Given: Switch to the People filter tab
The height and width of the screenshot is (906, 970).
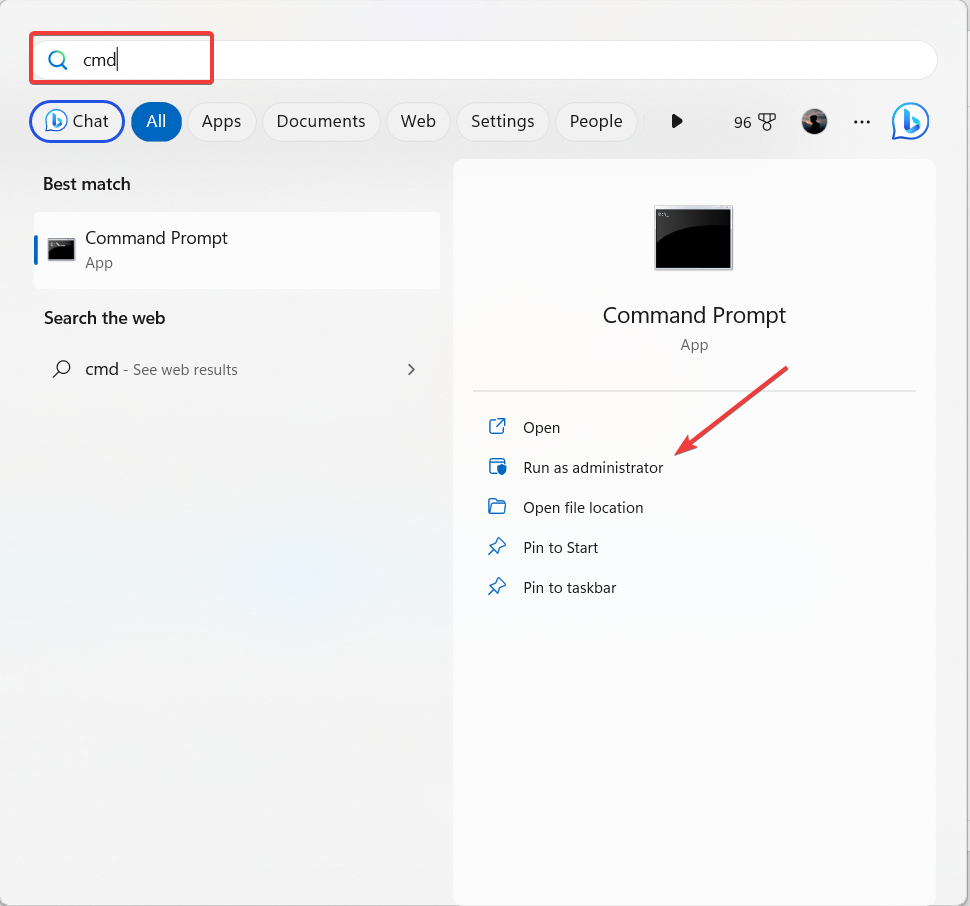Looking at the screenshot, I should pos(596,121).
